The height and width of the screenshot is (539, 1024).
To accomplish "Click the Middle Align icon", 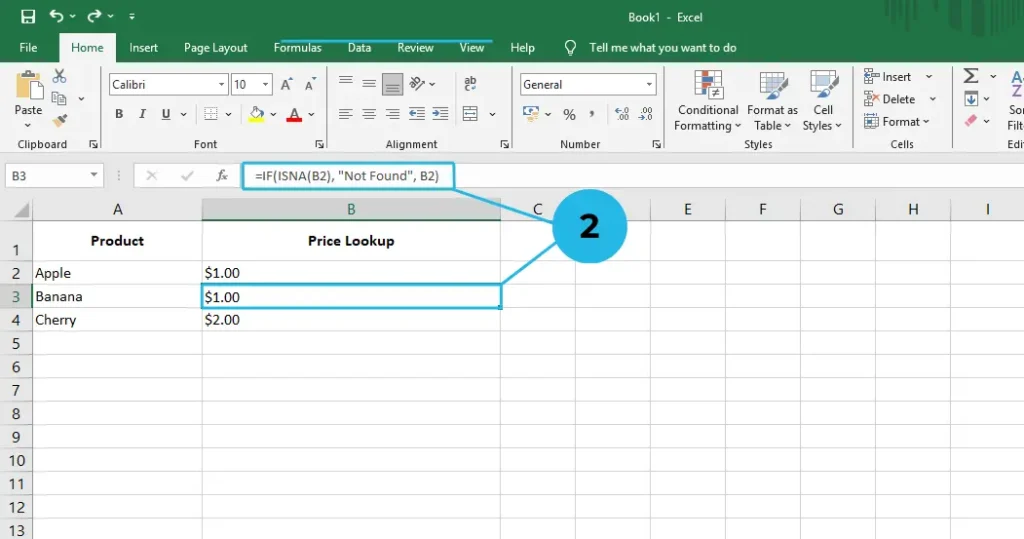I will [x=369, y=83].
